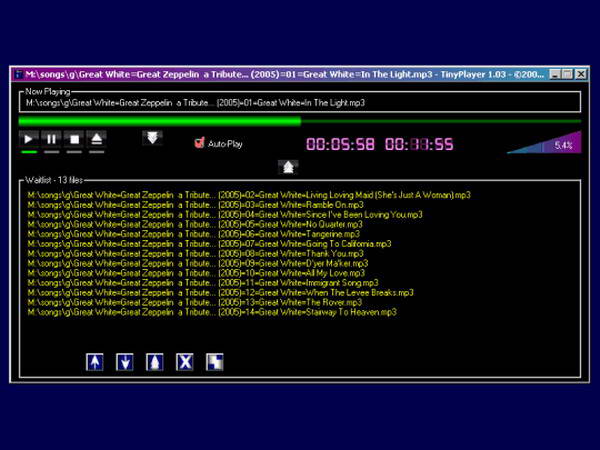Move selected item to top of waitlist
The width and height of the screenshot is (600, 450).
(155, 362)
